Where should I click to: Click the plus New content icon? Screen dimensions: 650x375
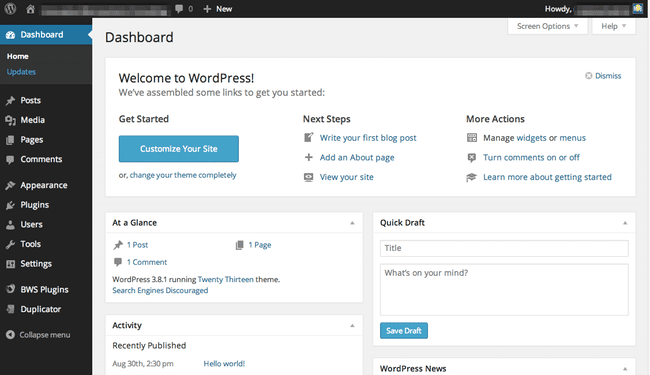[207, 9]
